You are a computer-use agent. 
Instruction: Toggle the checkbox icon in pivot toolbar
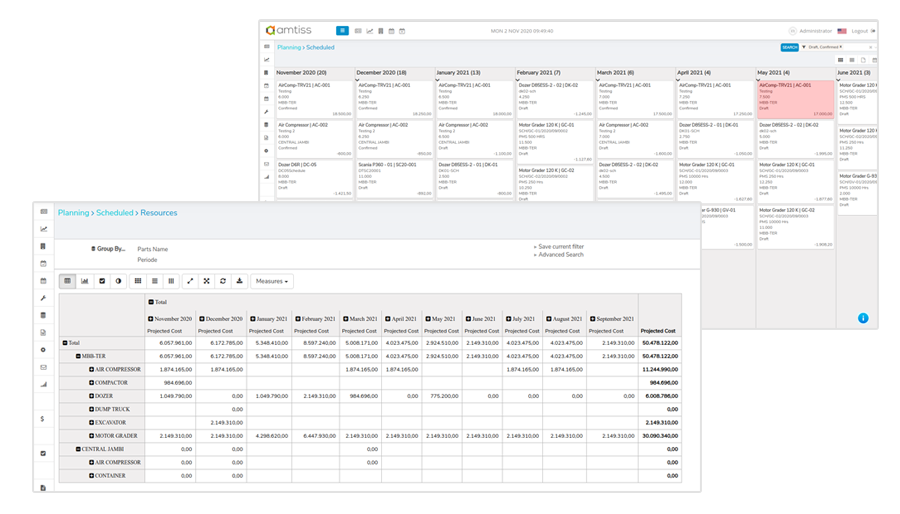(x=102, y=281)
